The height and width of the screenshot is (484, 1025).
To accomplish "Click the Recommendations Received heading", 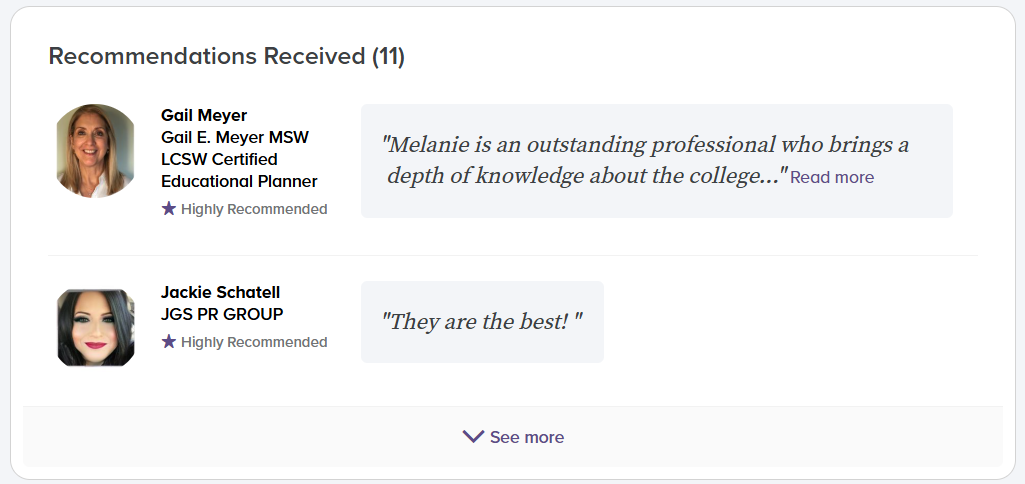I will click(207, 56).
